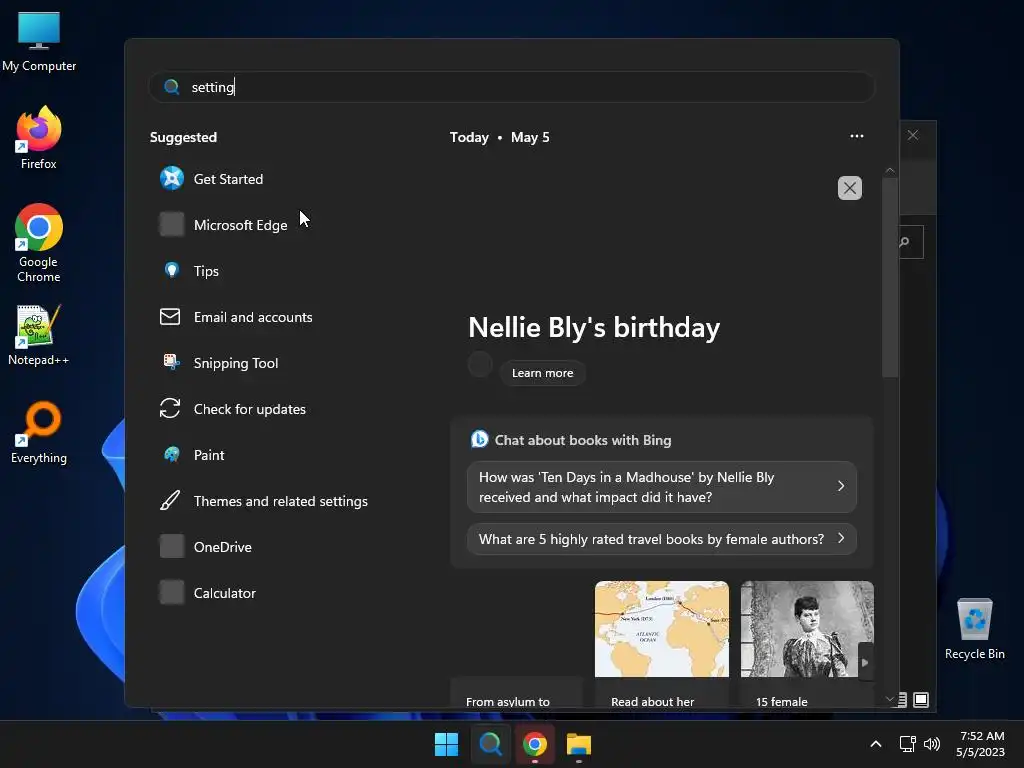Open Themes and related settings
This screenshot has width=1024, height=768.
(264, 502)
